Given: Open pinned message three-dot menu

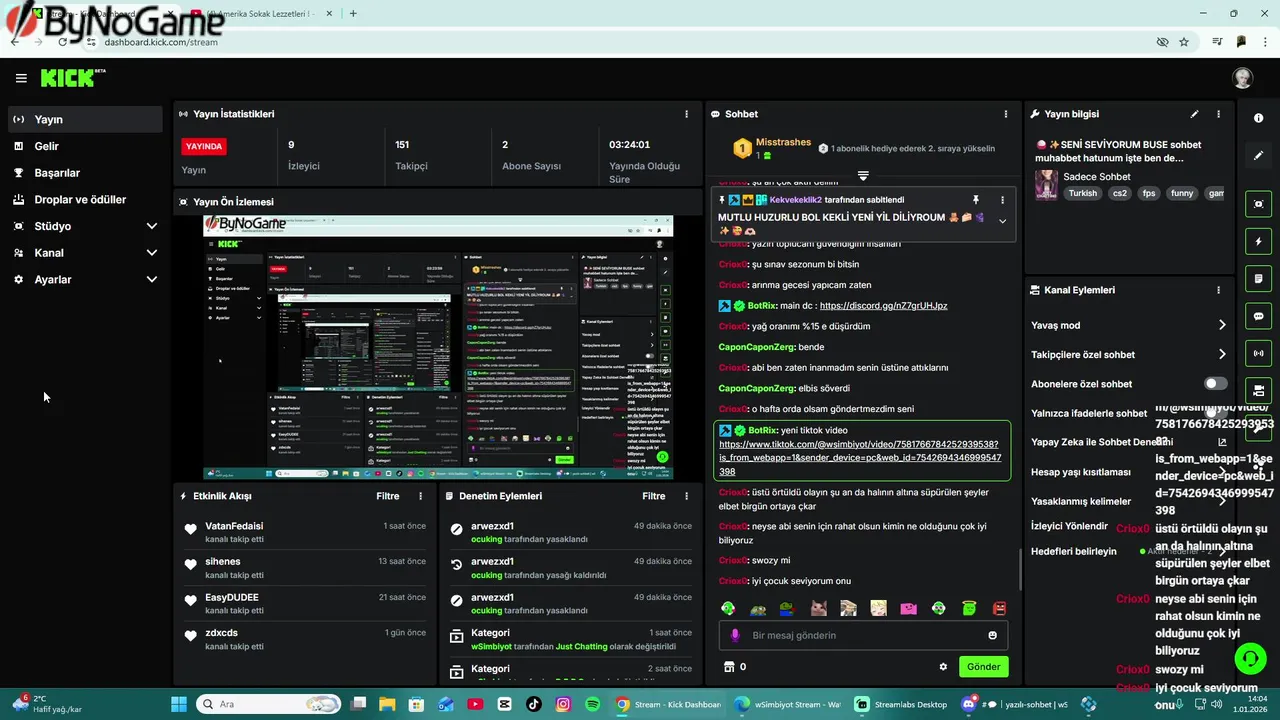Looking at the screenshot, I should pos(1002,200).
